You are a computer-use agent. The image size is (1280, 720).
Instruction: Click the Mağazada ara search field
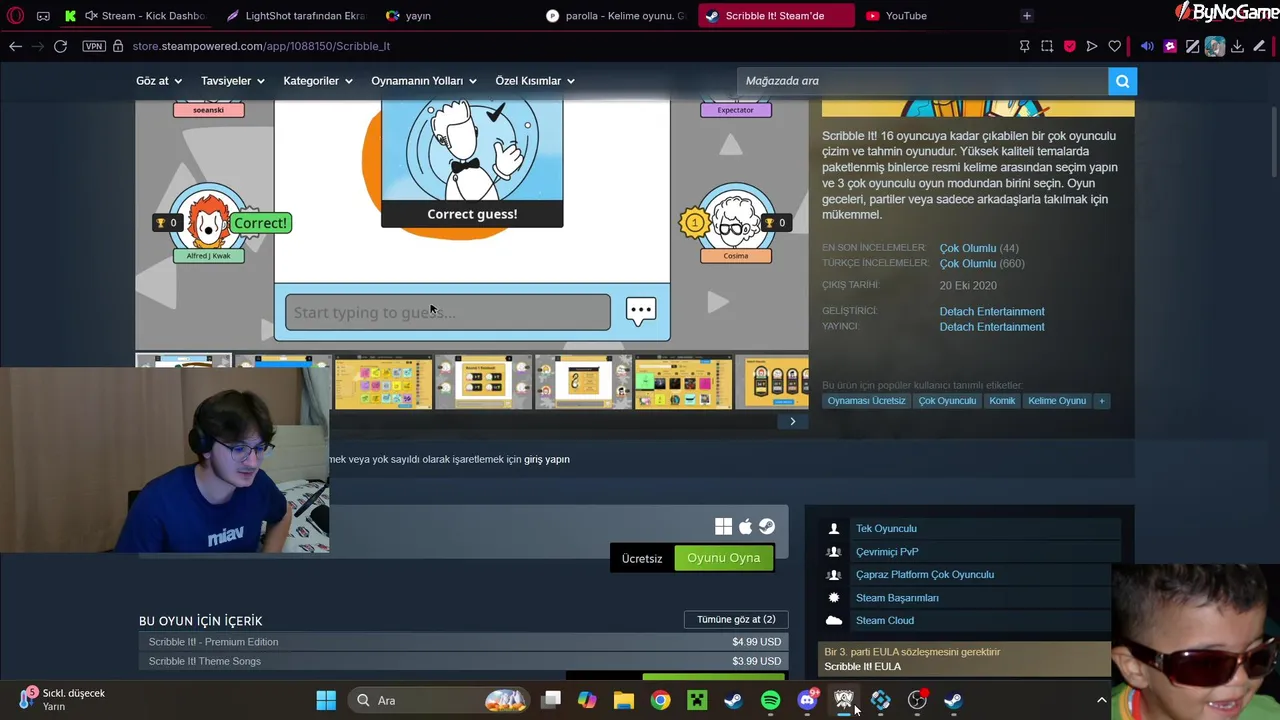pos(922,81)
